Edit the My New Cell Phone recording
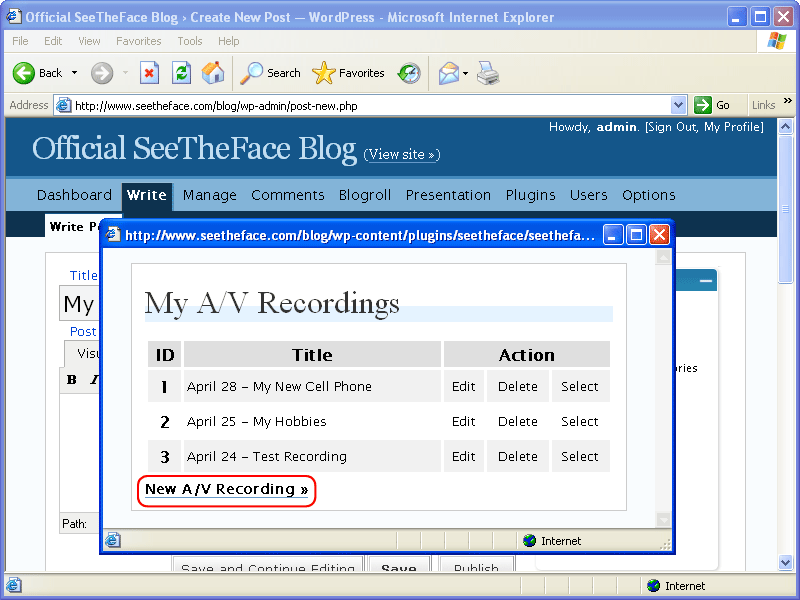 pos(463,386)
